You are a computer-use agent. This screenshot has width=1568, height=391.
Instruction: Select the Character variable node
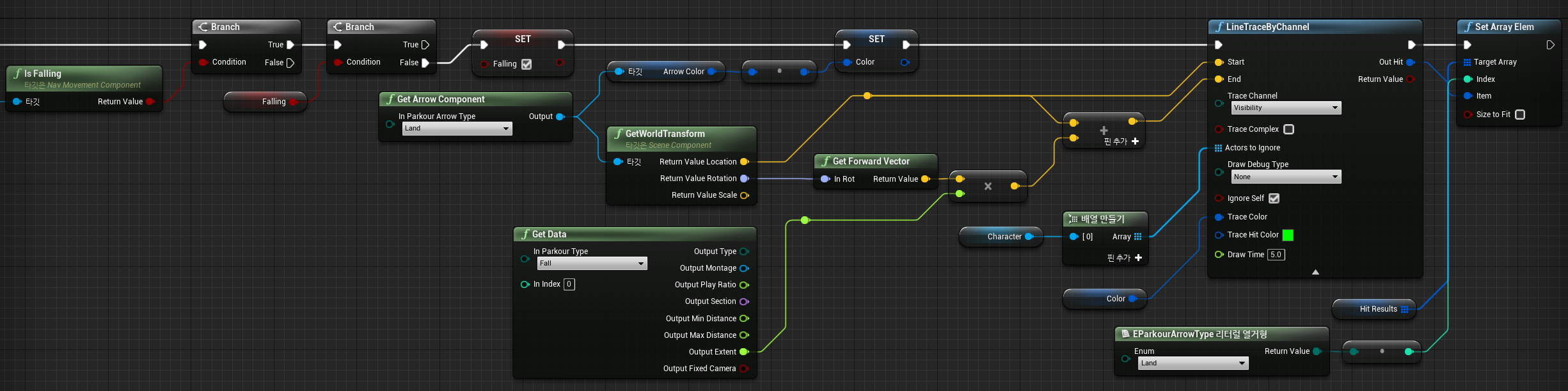[x=1002, y=237]
